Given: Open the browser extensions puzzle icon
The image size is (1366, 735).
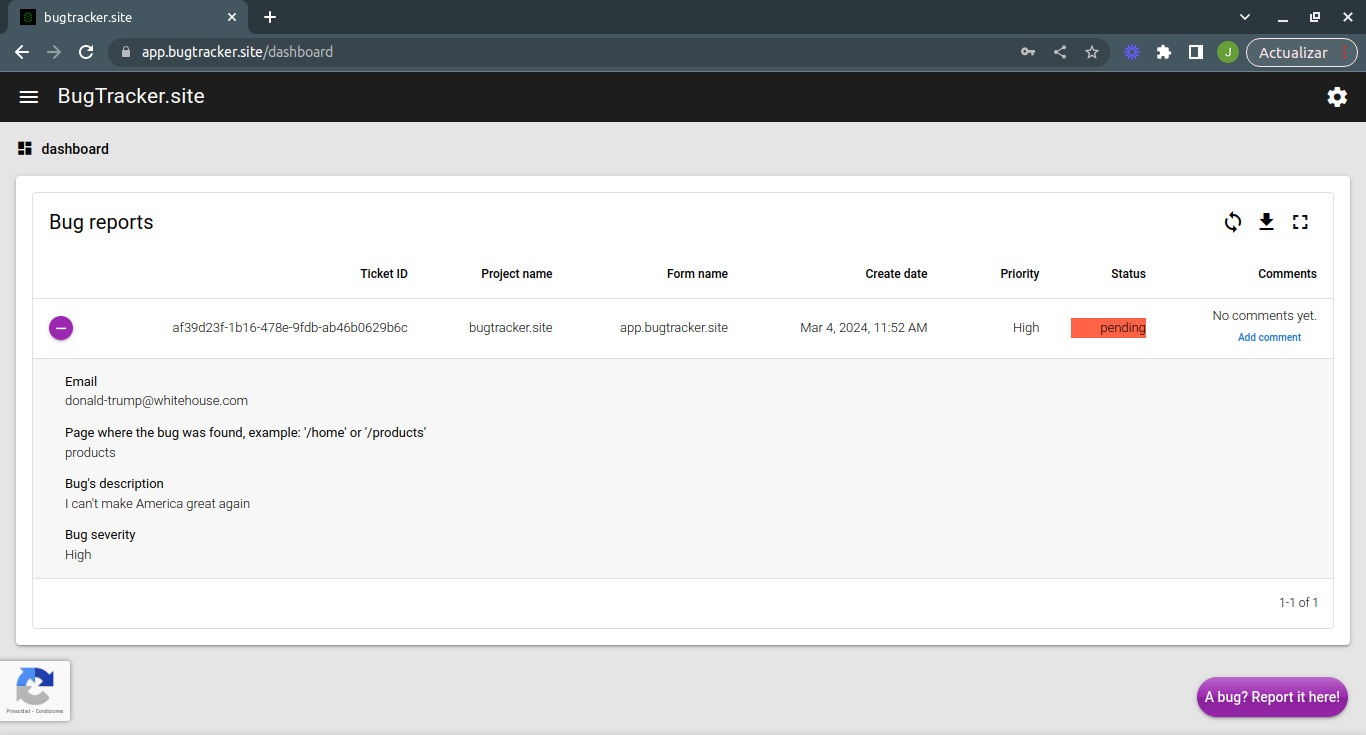Looking at the screenshot, I should (1164, 52).
